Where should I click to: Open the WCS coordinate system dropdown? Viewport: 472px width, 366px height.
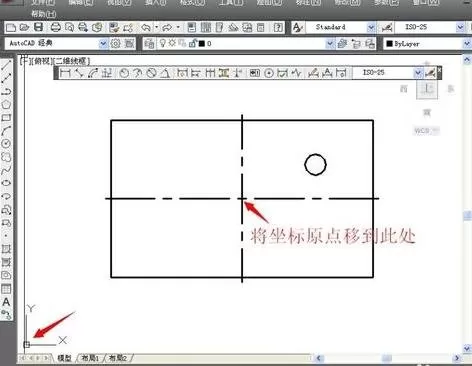click(x=426, y=131)
